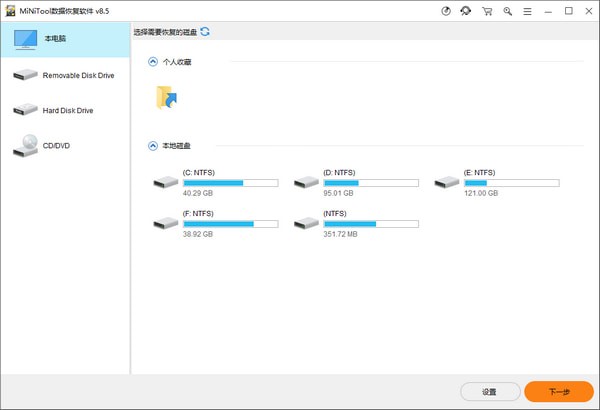The width and height of the screenshot is (600, 410).
Task: Choose the E: NTFS 121.00 GB drive
Action: click(496, 182)
